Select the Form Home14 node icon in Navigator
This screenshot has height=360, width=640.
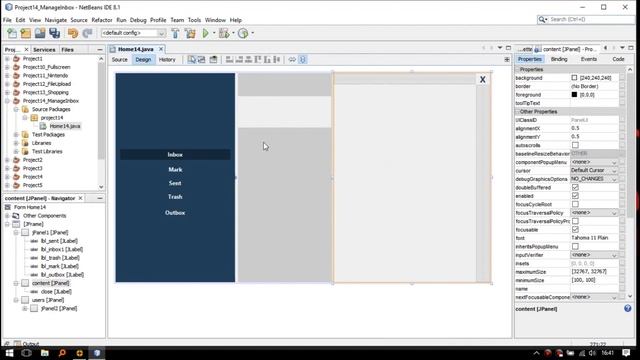click(x=7, y=207)
